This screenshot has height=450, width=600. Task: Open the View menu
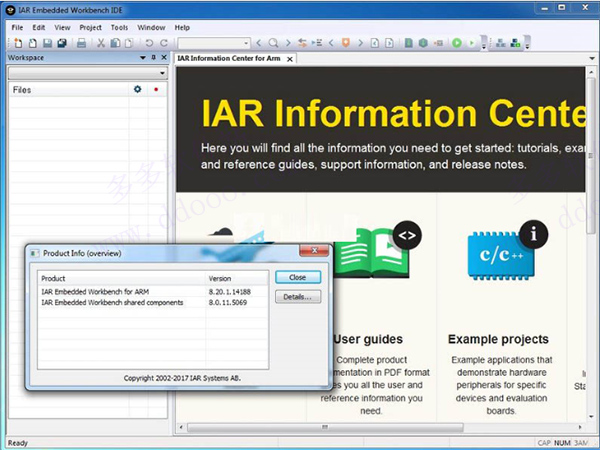tap(62, 28)
